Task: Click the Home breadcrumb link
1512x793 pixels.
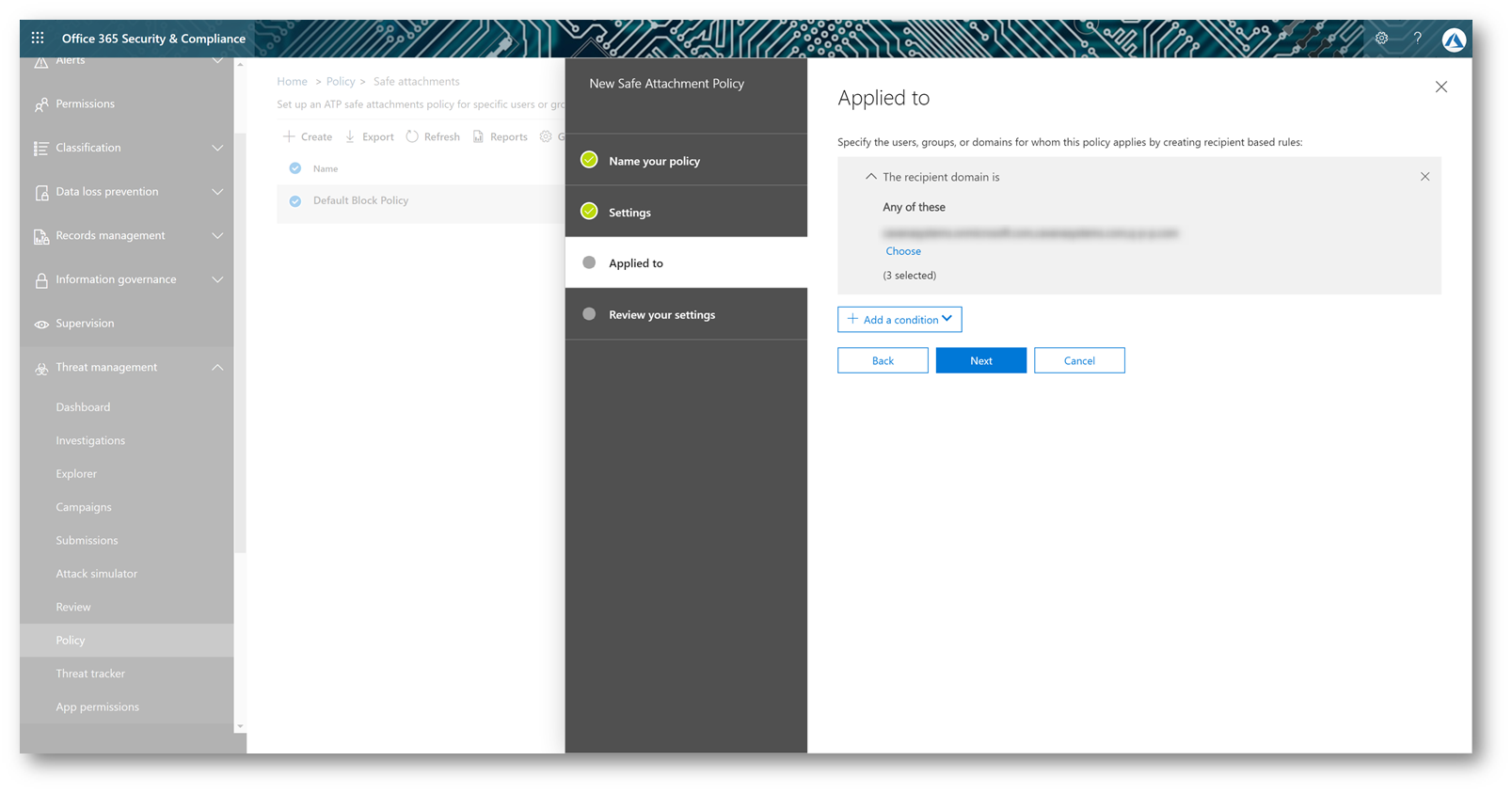Action: [x=292, y=82]
